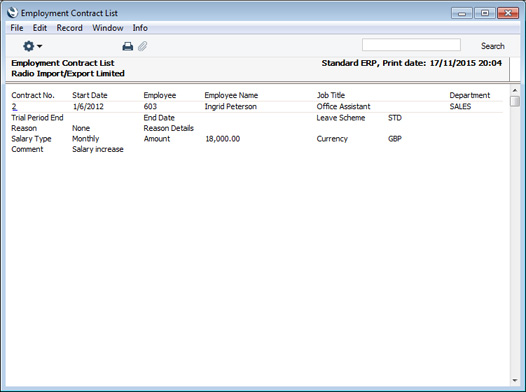Click the Leave Scheme label
526x392 pixels.
[341, 118]
